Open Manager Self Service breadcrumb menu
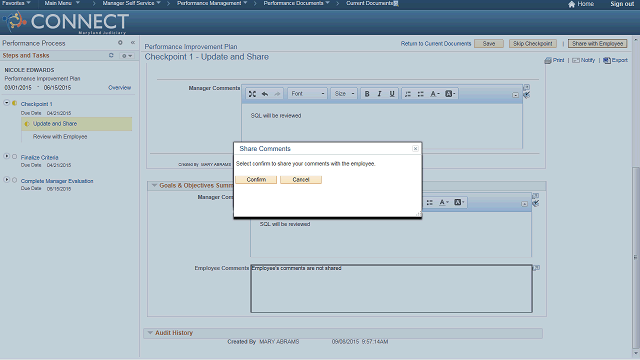Screen dimensions: 640x360 [131, 3]
